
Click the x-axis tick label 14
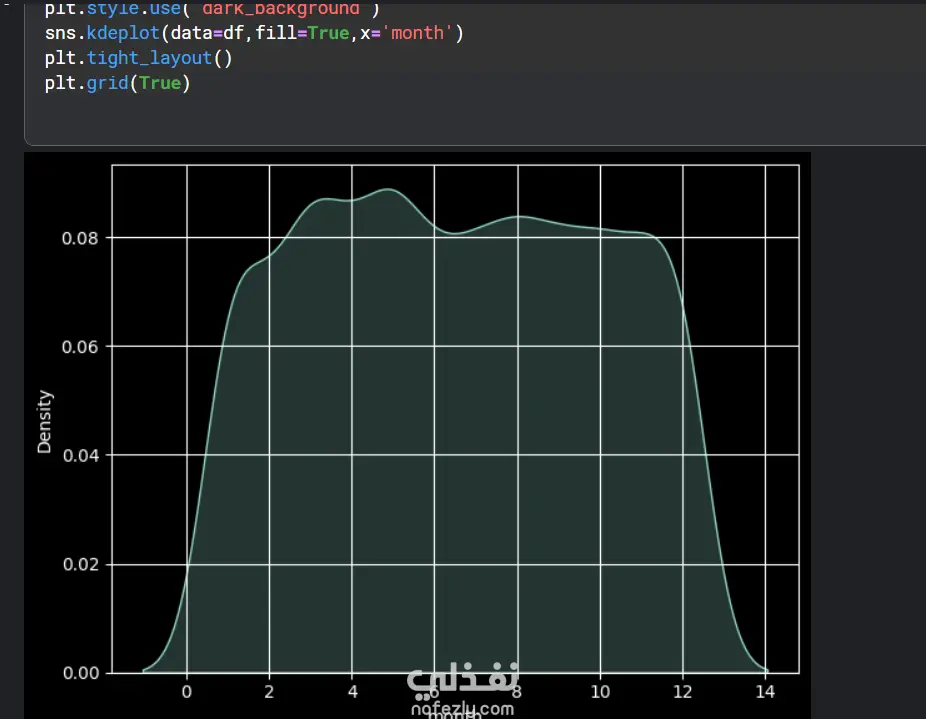pos(765,692)
